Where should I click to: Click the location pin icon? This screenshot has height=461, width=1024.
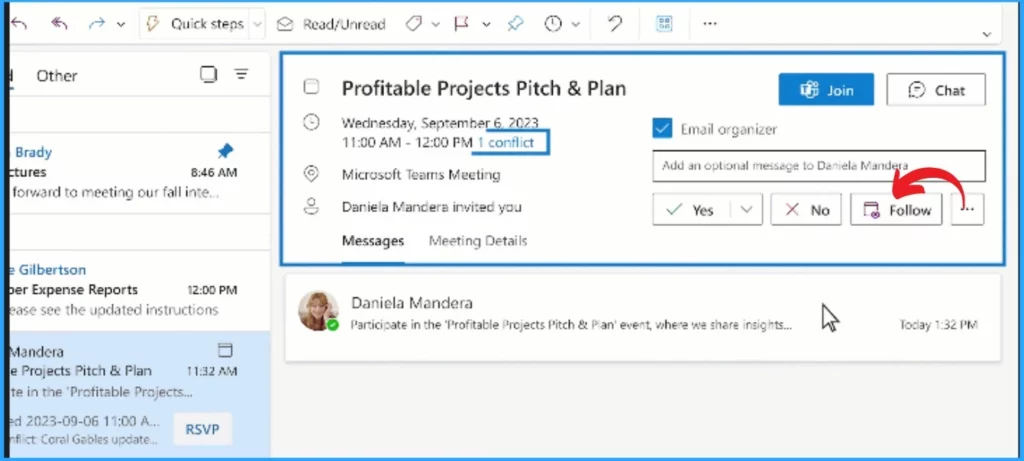tap(312, 174)
